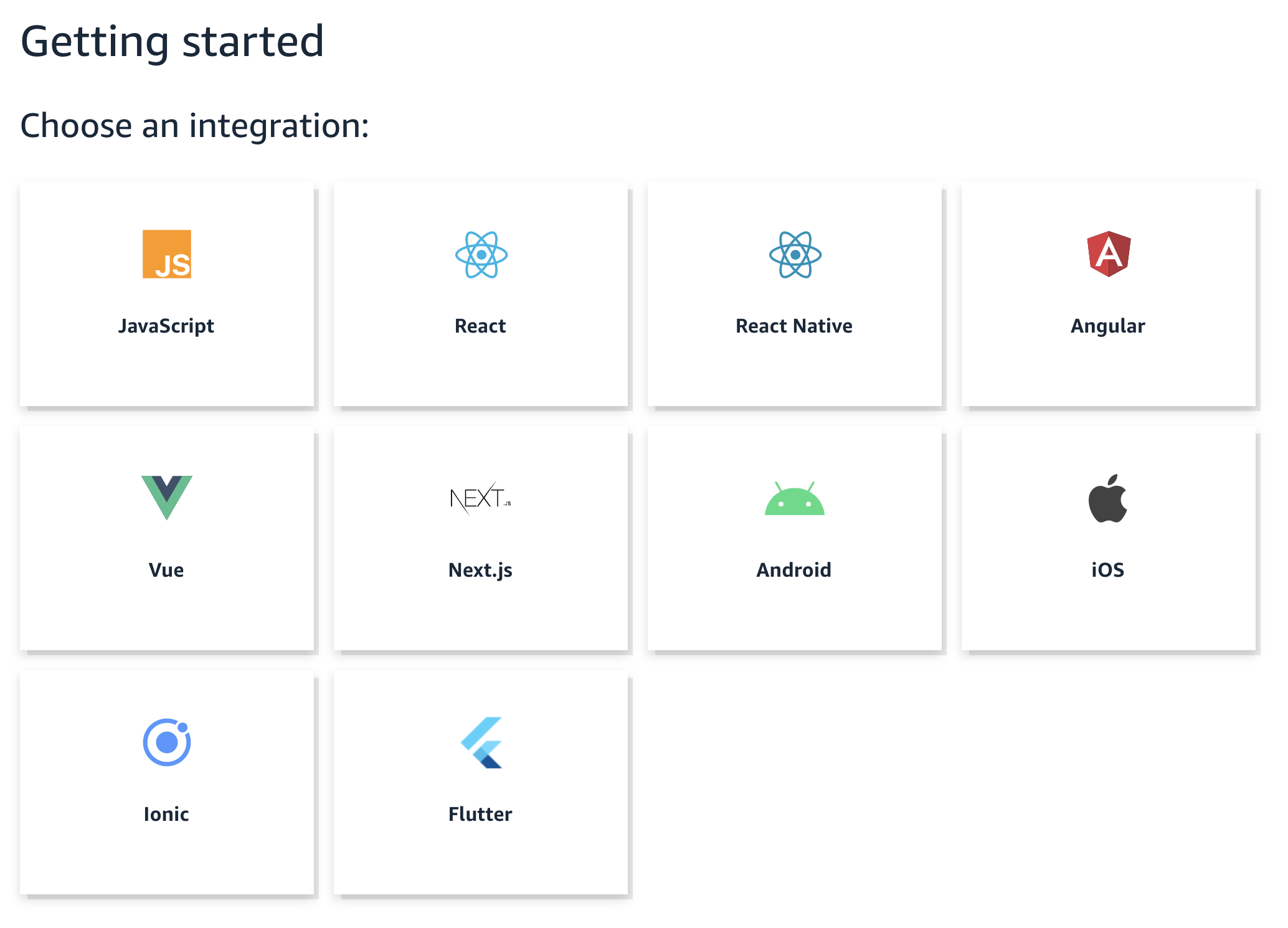Choose the Next.js text label
Screen dimensions: 1288x928
tap(480, 570)
